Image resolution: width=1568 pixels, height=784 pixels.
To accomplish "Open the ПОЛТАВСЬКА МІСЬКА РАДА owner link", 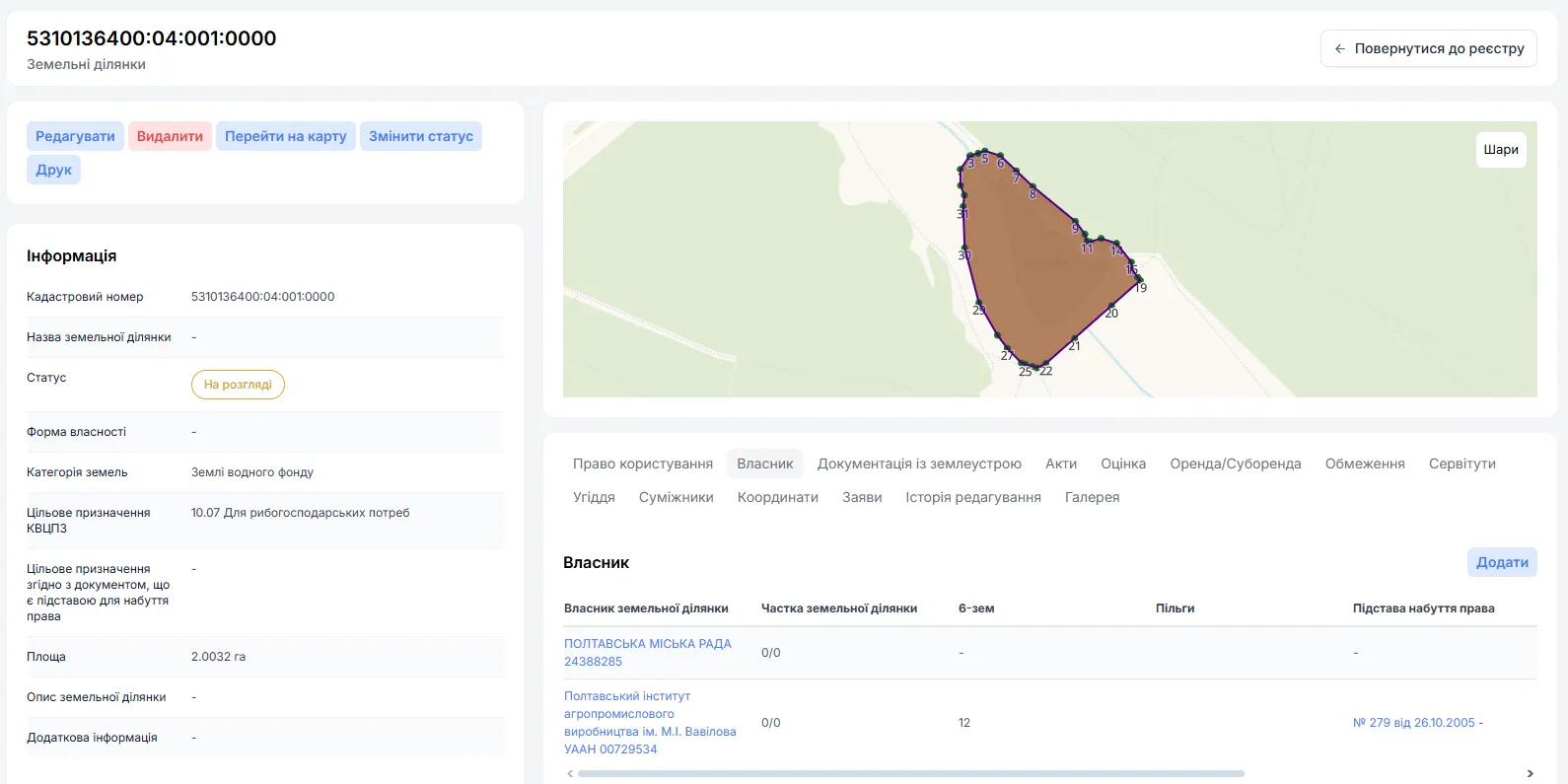I will (x=648, y=653).
